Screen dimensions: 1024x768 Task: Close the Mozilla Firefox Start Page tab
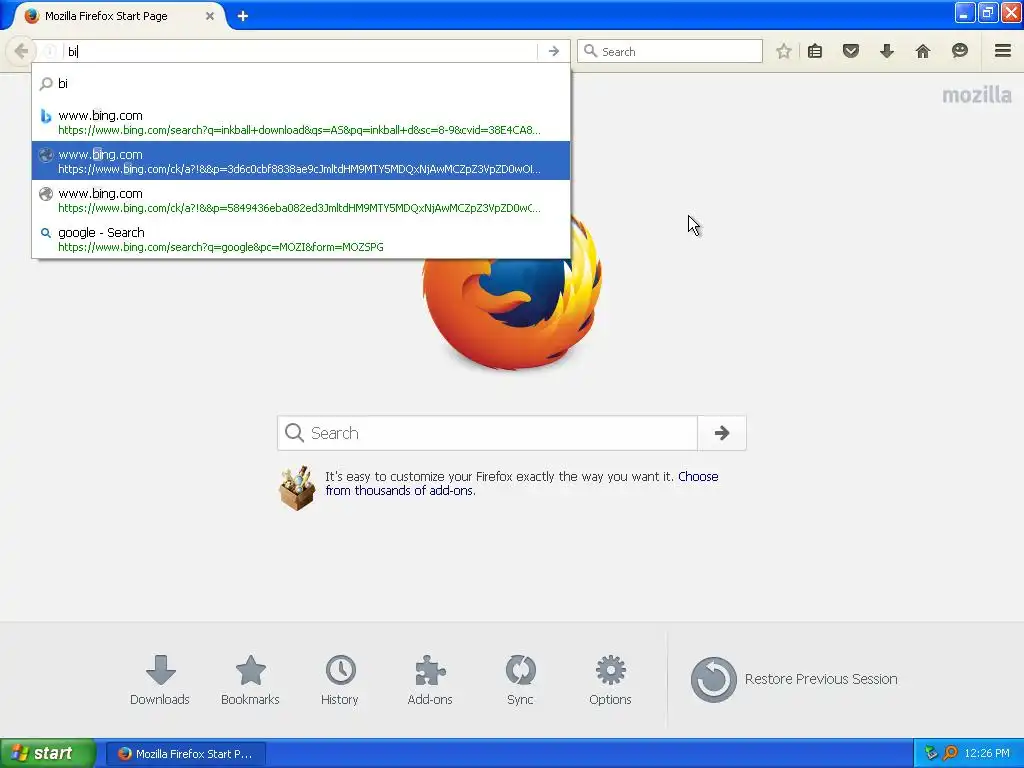tap(210, 16)
